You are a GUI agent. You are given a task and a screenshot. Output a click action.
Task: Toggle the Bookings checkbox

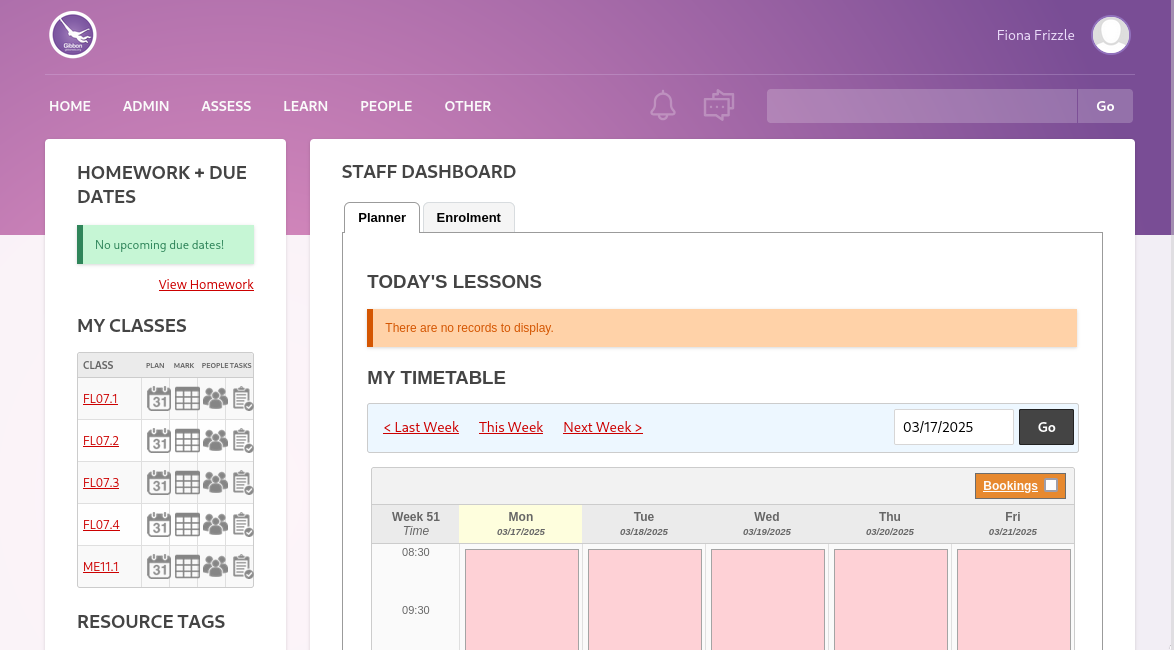(x=1051, y=484)
